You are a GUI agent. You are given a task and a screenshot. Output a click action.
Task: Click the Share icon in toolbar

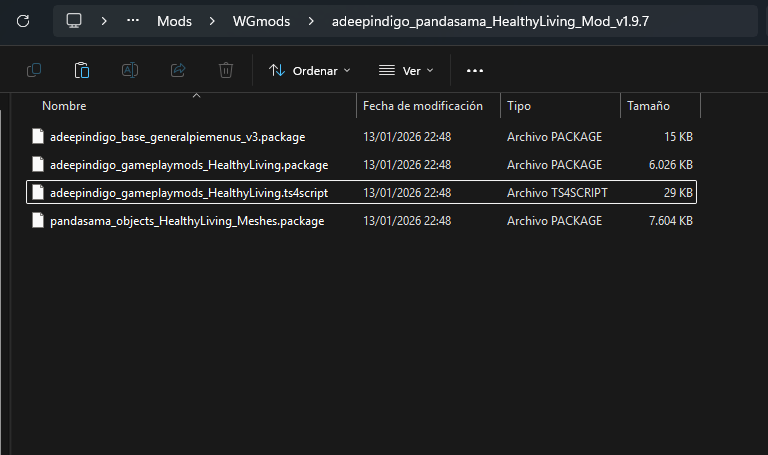pos(178,70)
